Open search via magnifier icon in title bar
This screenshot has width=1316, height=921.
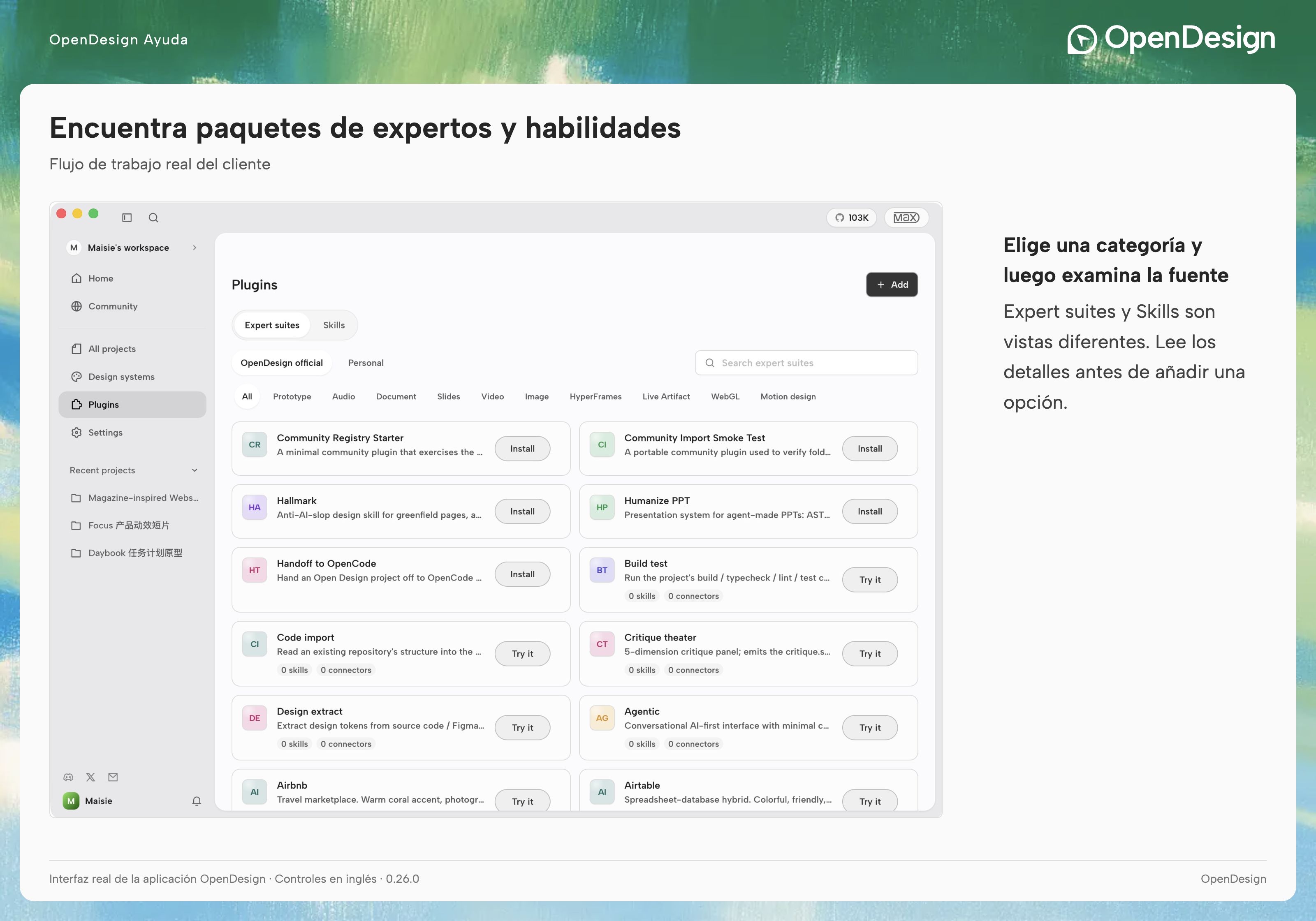pos(153,218)
